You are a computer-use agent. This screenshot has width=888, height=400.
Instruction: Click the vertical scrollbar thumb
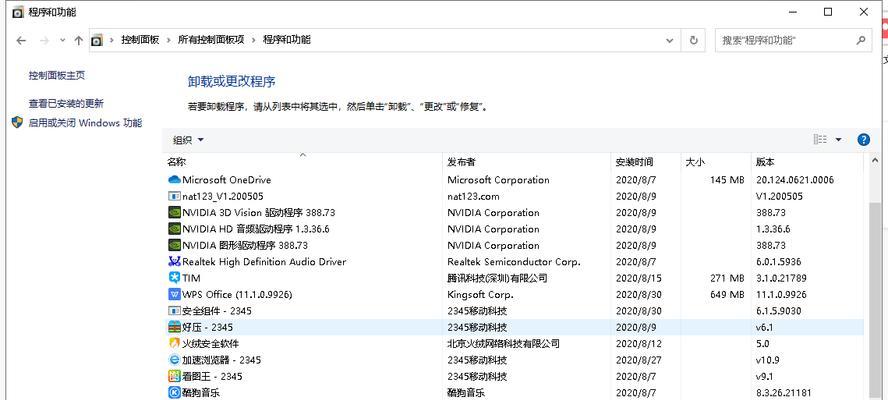point(875,300)
